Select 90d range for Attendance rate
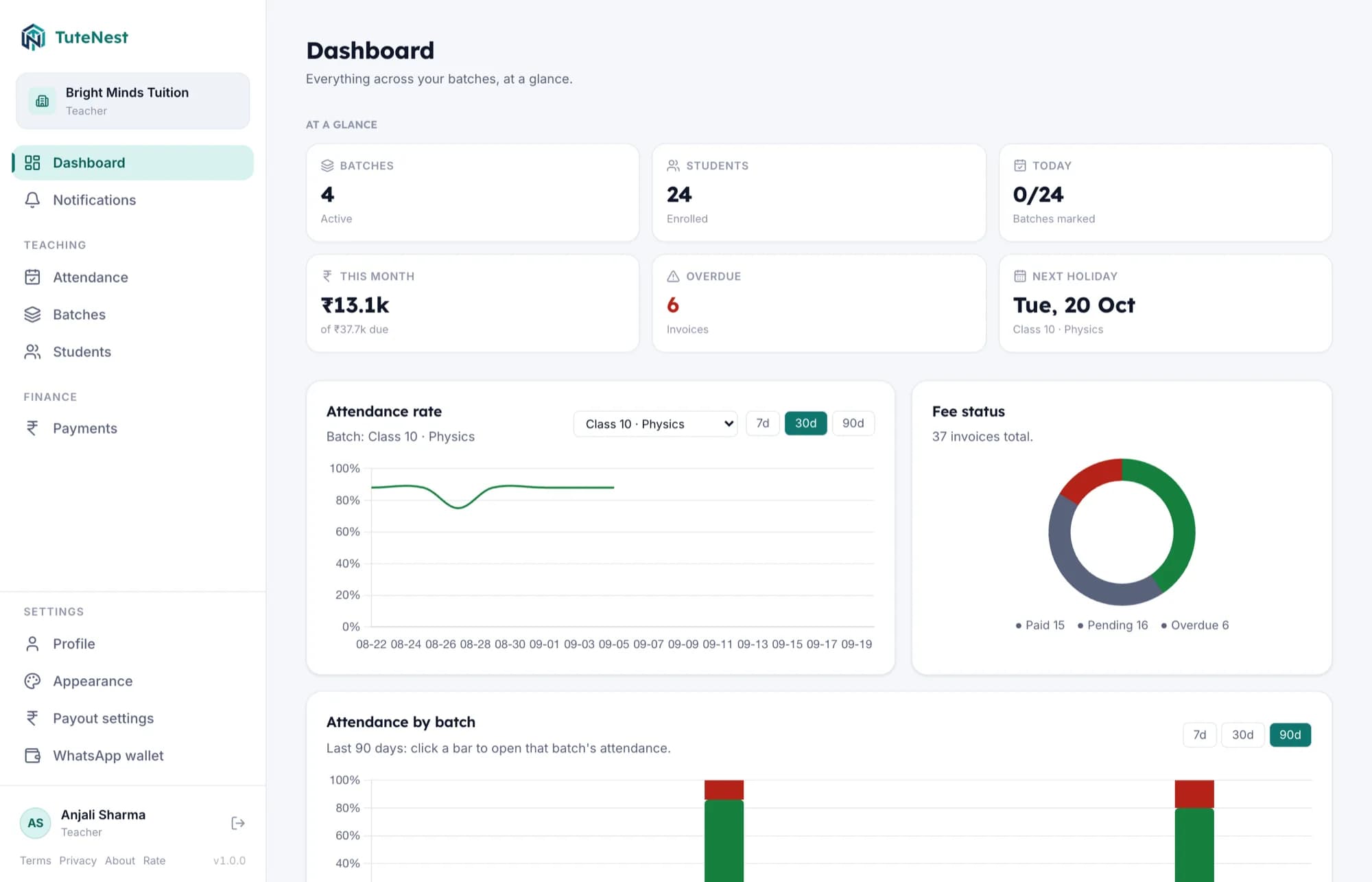Image resolution: width=1372 pixels, height=882 pixels. tap(853, 423)
